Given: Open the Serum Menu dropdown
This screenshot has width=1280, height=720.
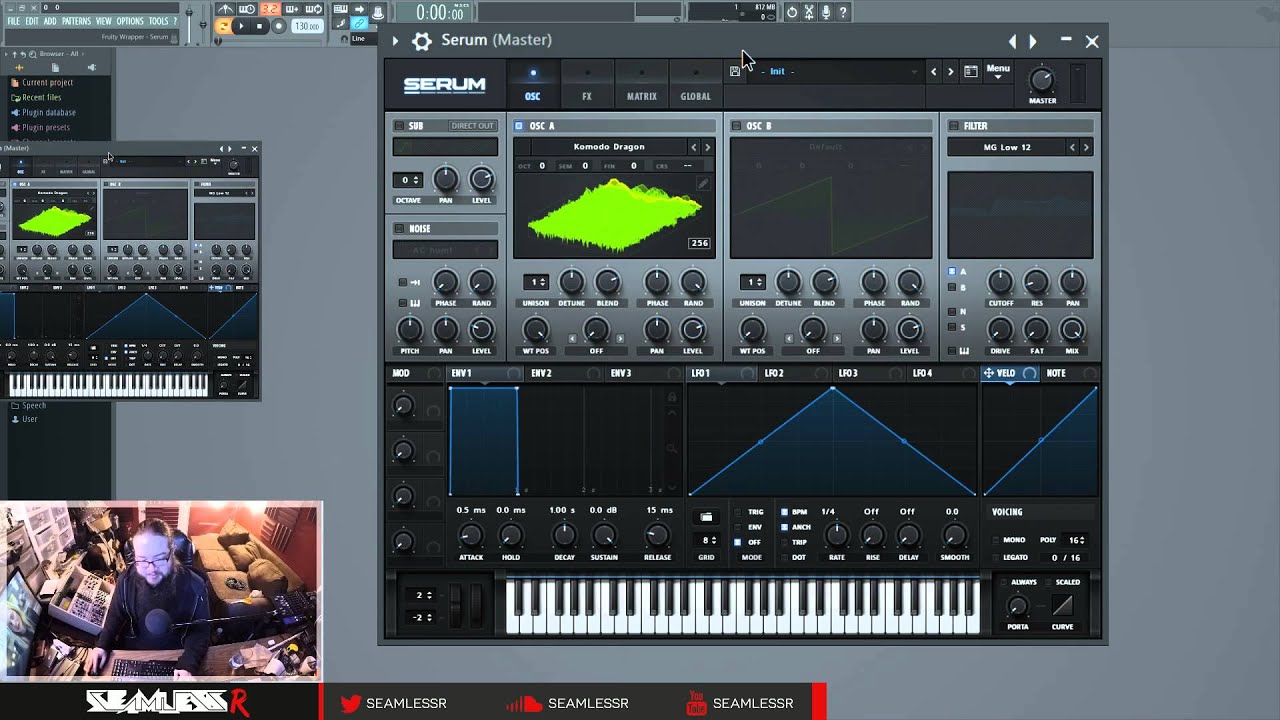Looking at the screenshot, I should pyautogui.click(x=998, y=71).
